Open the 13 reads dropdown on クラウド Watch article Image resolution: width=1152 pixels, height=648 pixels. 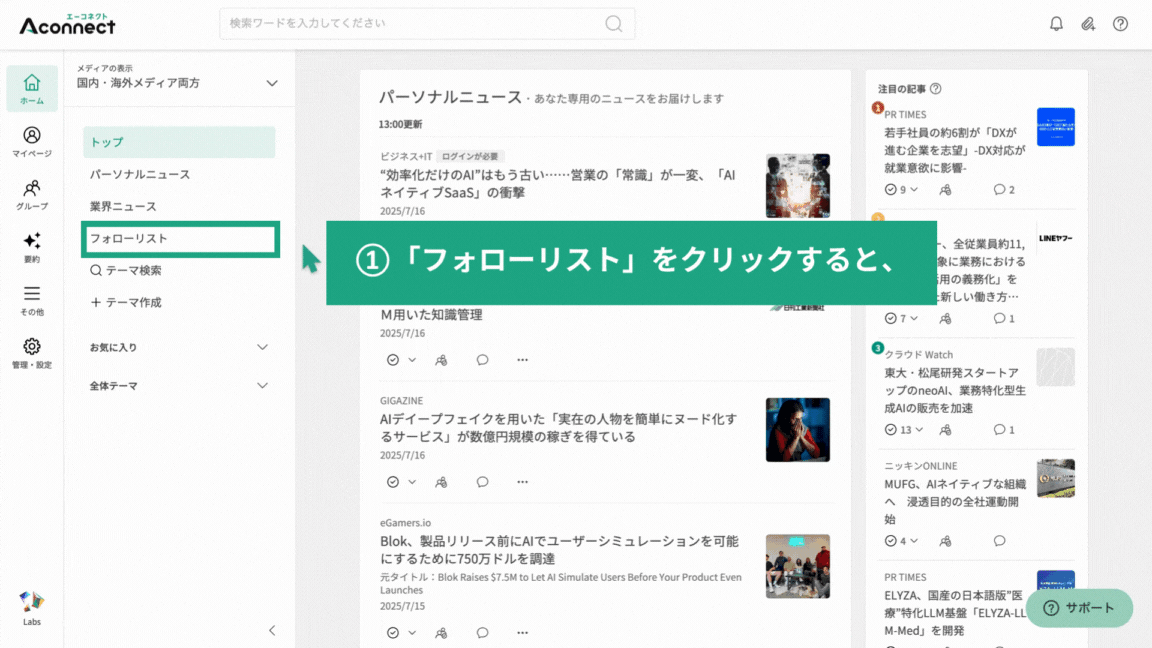[x=919, y=430]
